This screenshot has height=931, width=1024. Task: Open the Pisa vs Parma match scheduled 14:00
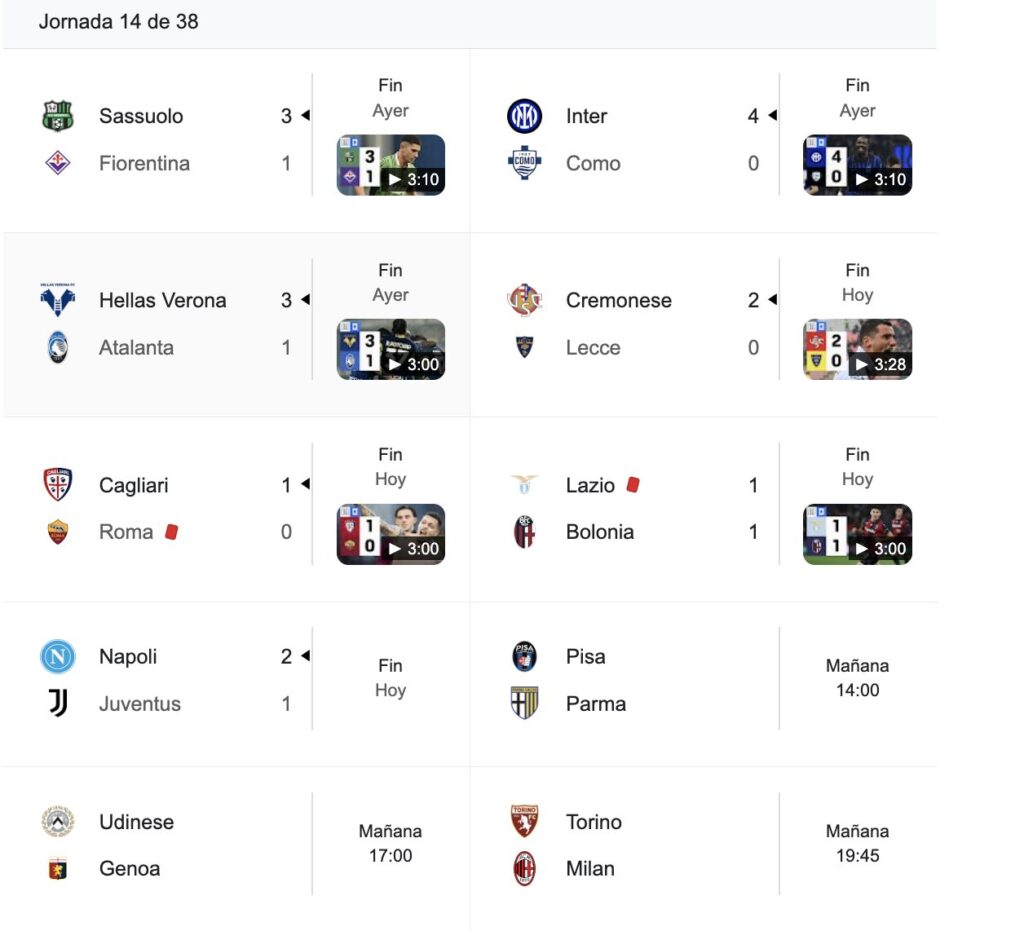(857, 678)
